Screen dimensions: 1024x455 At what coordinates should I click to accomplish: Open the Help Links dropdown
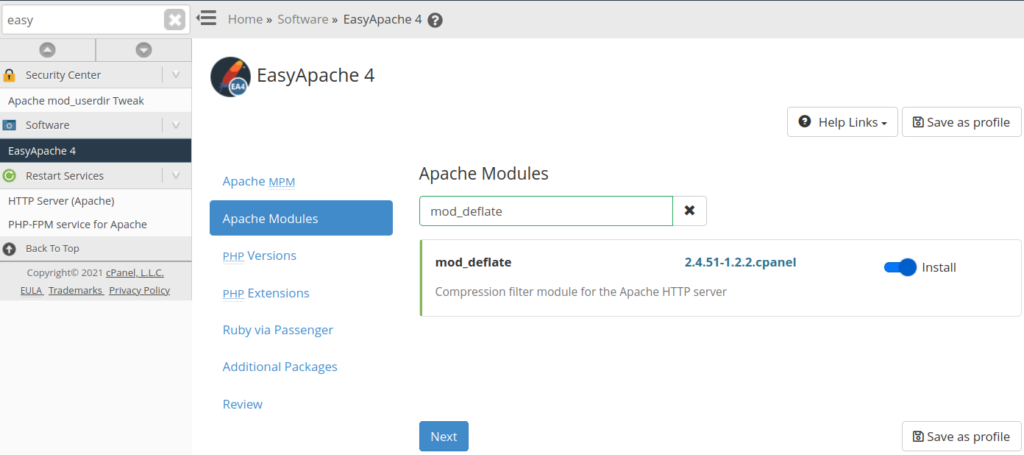(x=842, y=122)
